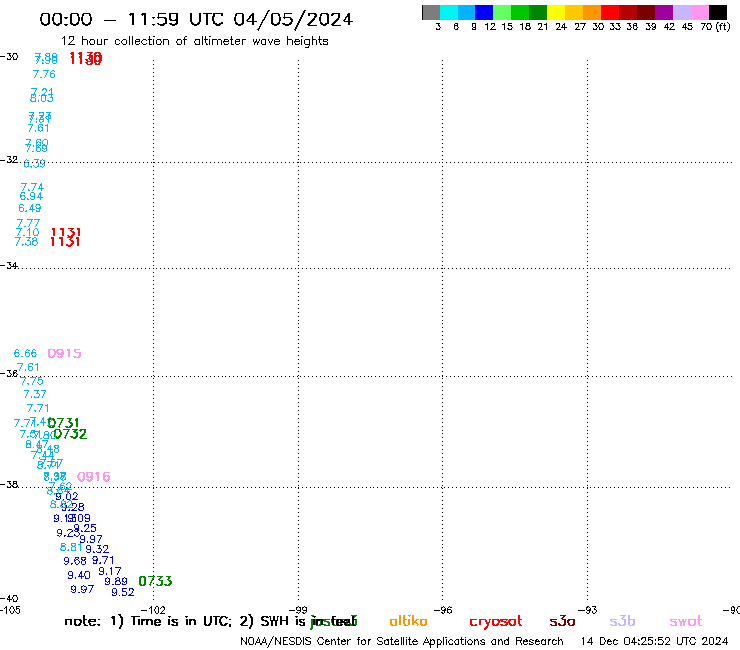
Task: Click the latitude axis label -40
Action: click(9, 599)
